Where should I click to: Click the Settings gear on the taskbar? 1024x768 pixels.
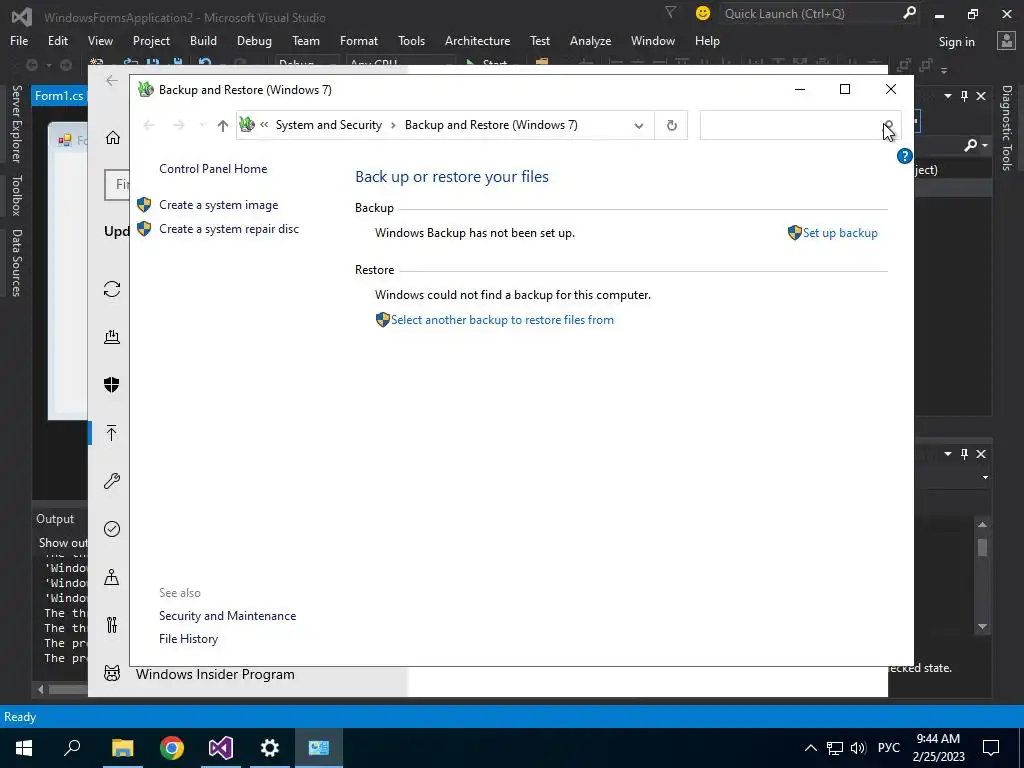coord(270,748)
